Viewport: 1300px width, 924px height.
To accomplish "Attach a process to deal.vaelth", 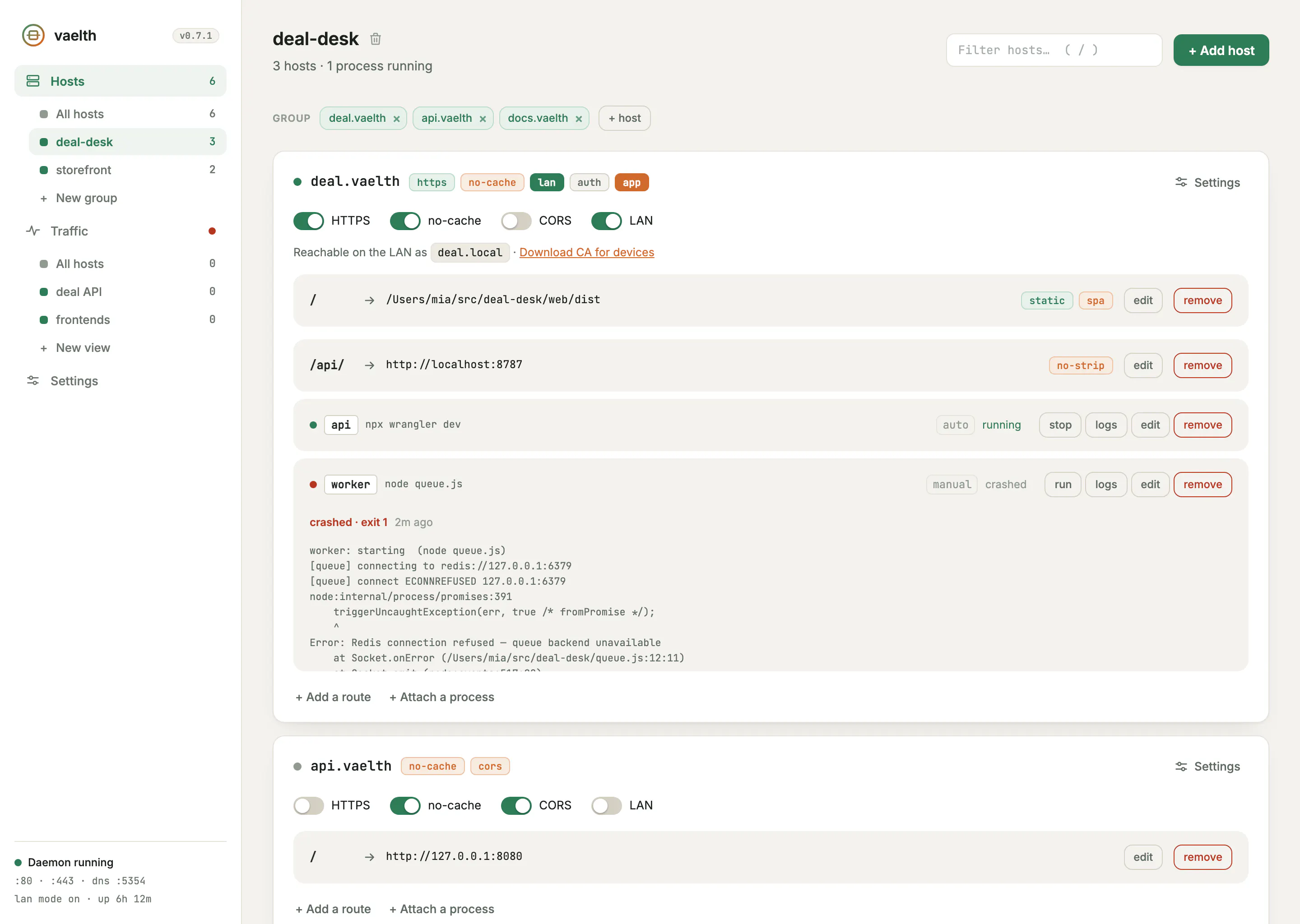I will pyautogui.click(x=441, y=697).
